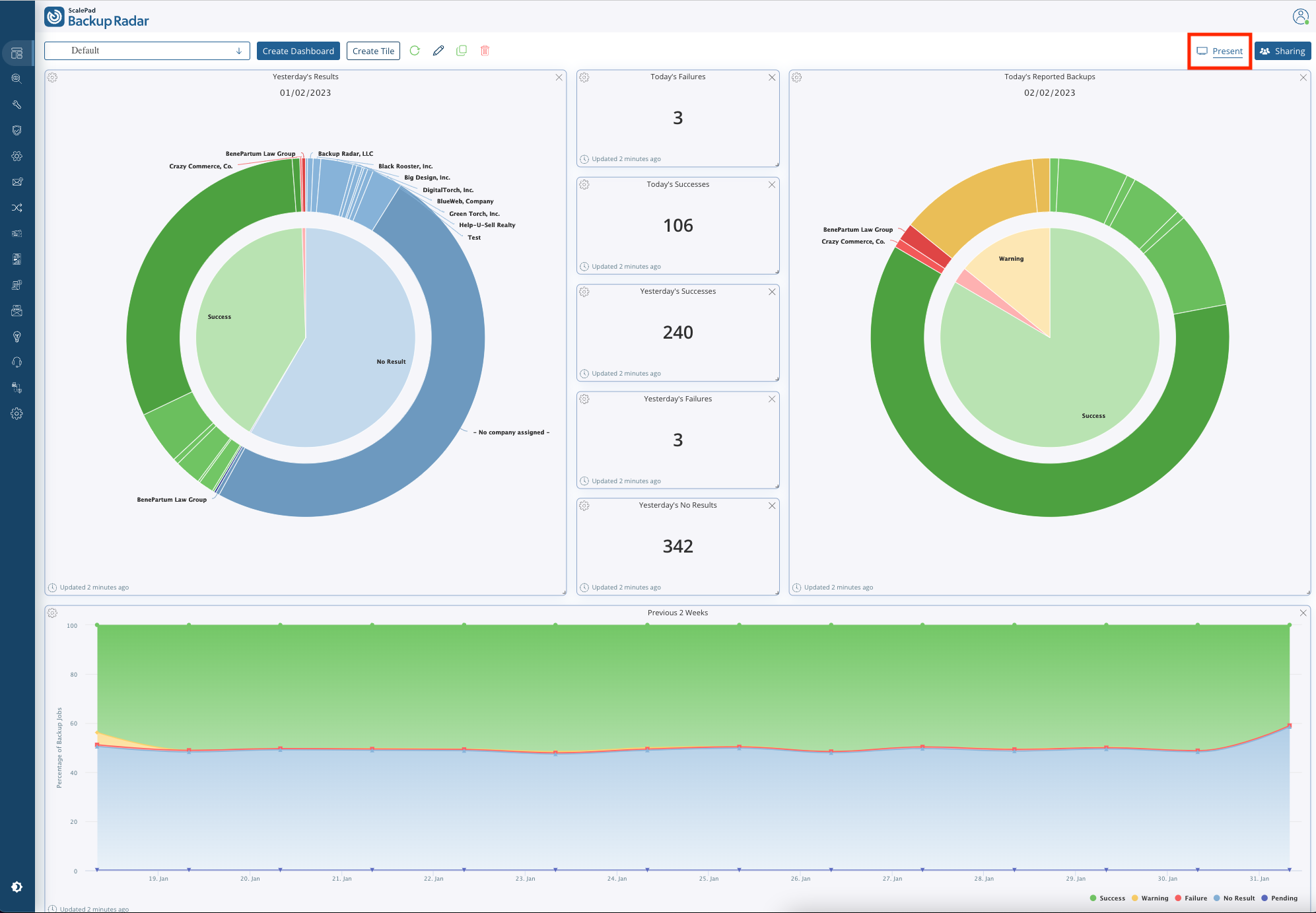Screen dimensions: 1316x913
Task: Click the shuffle arrows sidebar icon
Action: click(17, 207)
